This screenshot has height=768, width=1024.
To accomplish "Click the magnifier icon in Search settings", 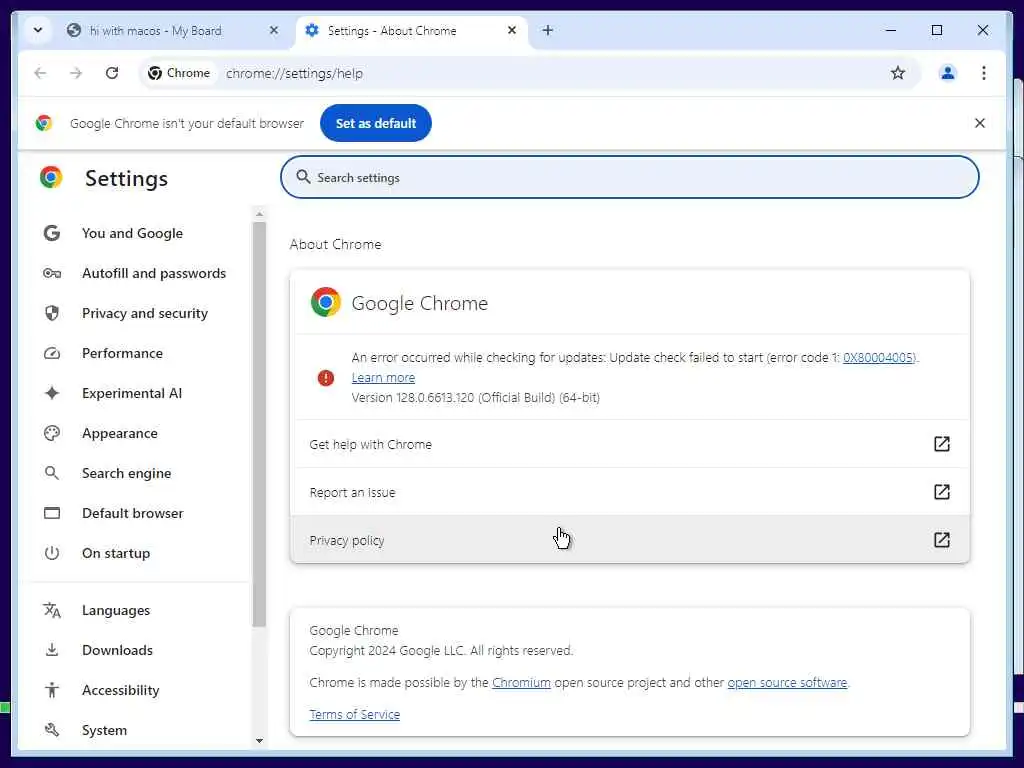I will pos(303,177).
